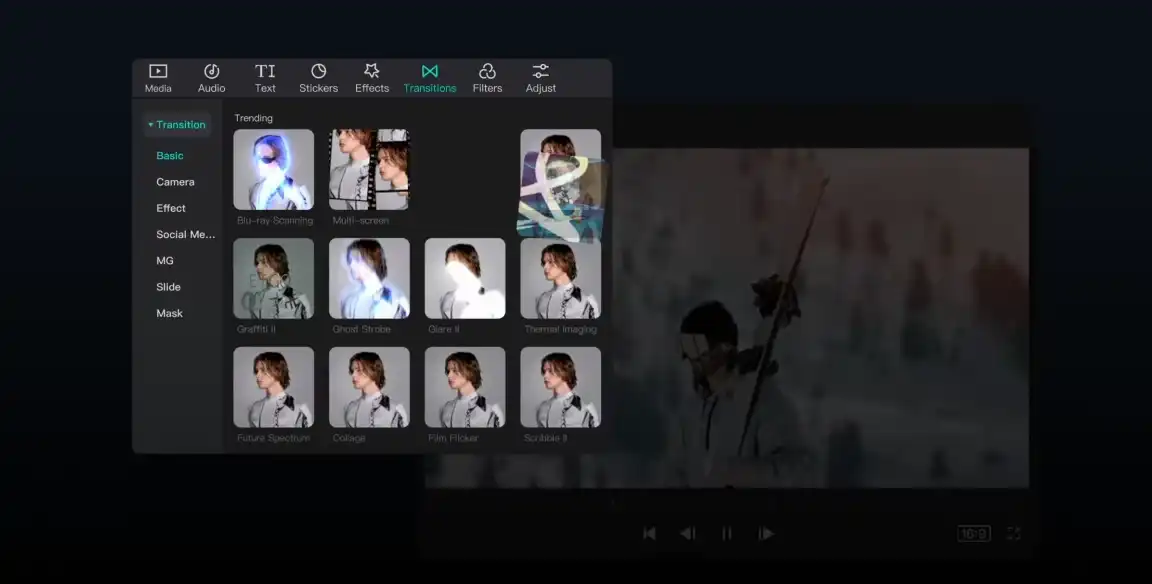Viewport: 1152px width, 584px height.
Task: Collapse the Transition category list
Action: pyautogui.click(x=149, y=124)
